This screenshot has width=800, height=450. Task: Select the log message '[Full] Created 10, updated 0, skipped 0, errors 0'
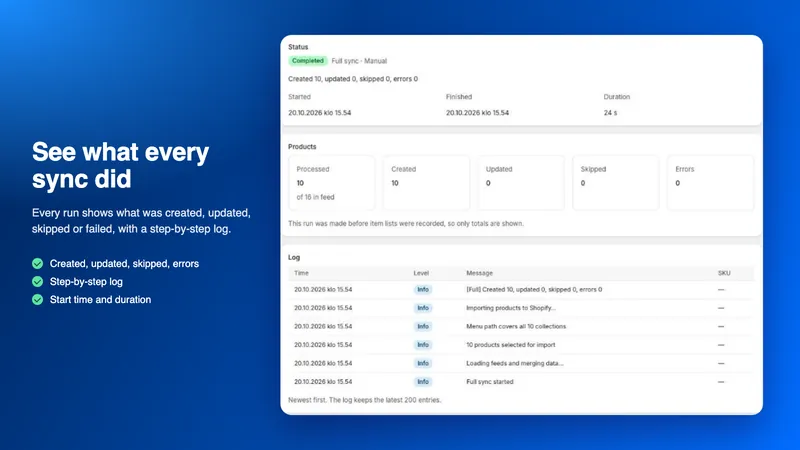(x=534, y=290)
